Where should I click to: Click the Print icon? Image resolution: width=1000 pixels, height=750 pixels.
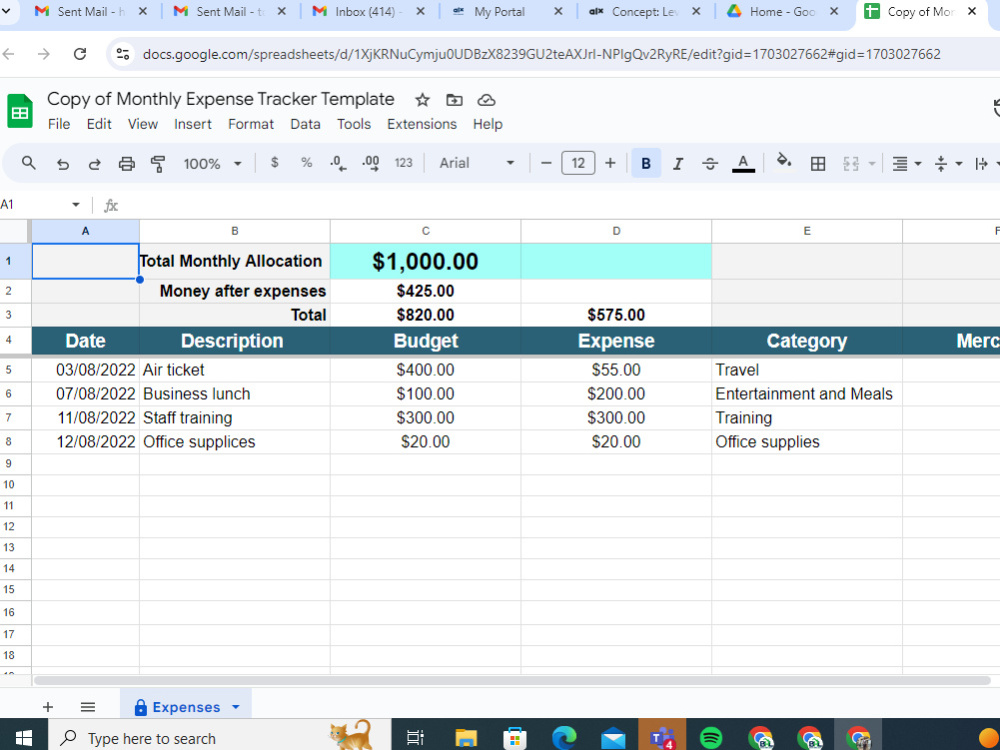(127, 164)
